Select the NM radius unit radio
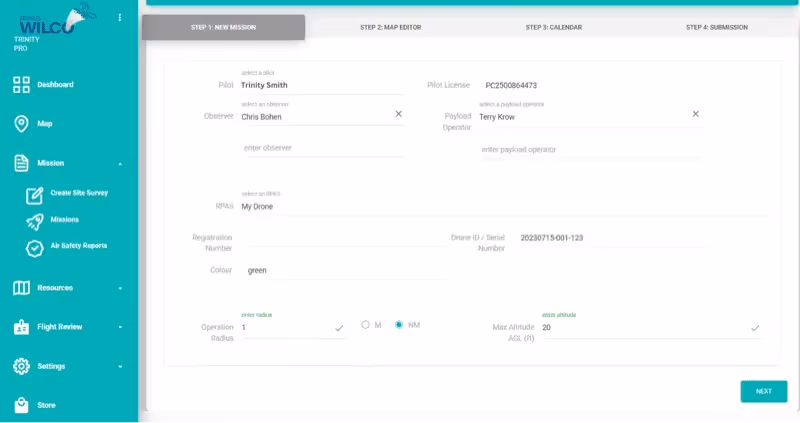 tap(399, 325)
